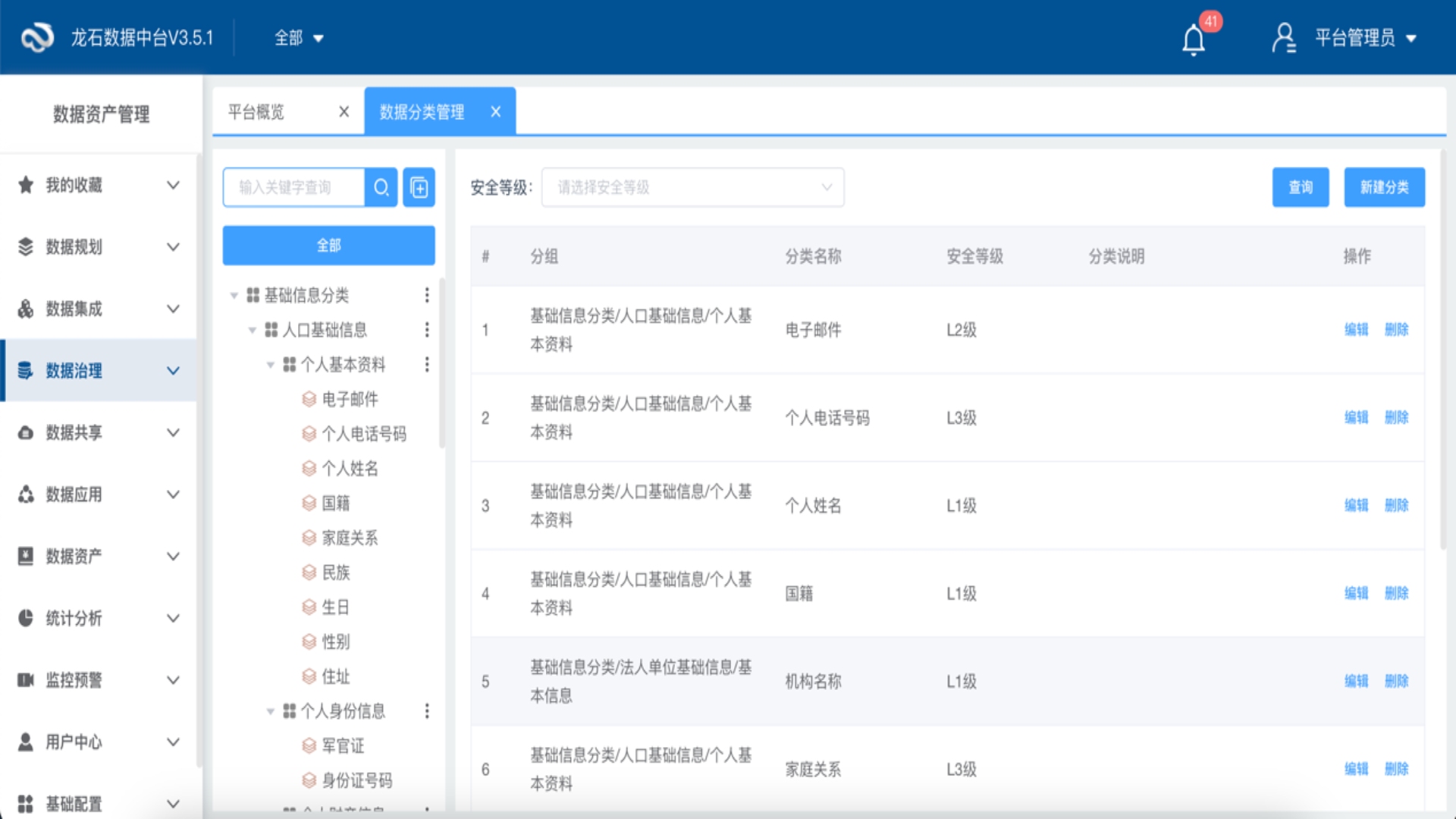The width and height of the screenshot is (1456, 819).
Task: Select 个人电话号码 in the tree
Action: 363,434
